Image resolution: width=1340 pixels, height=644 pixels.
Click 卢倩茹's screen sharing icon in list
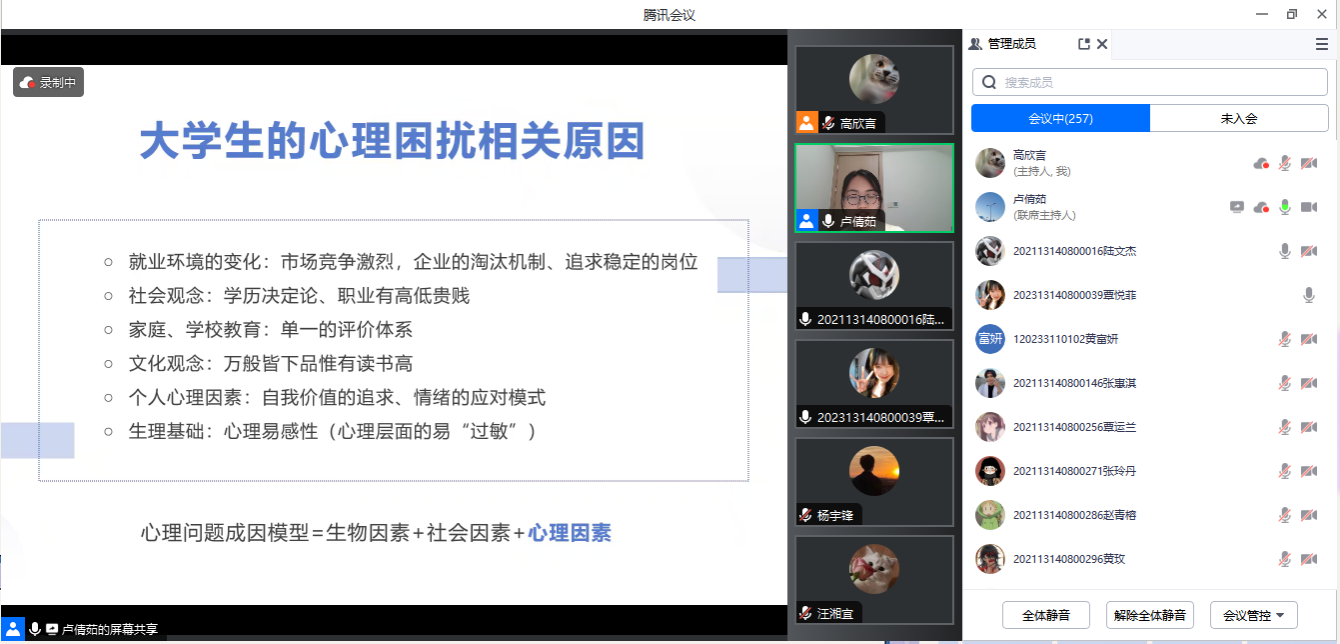point(1237,207)
